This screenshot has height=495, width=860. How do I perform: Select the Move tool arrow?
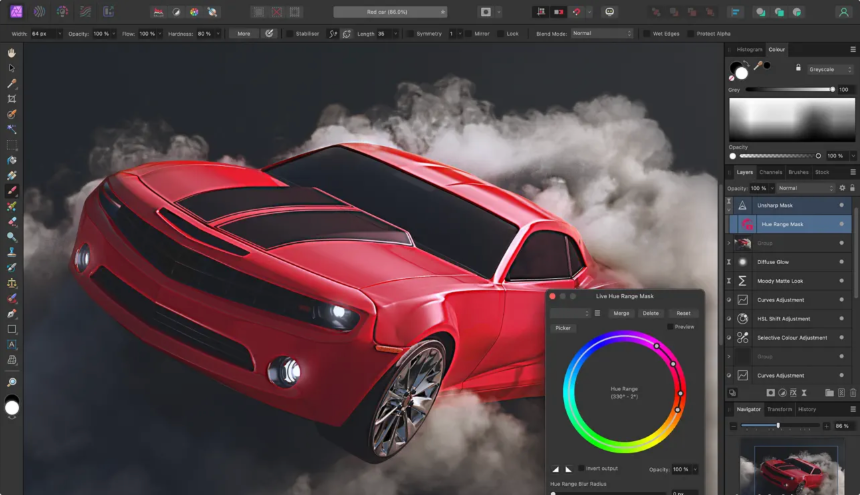(12, 68)
